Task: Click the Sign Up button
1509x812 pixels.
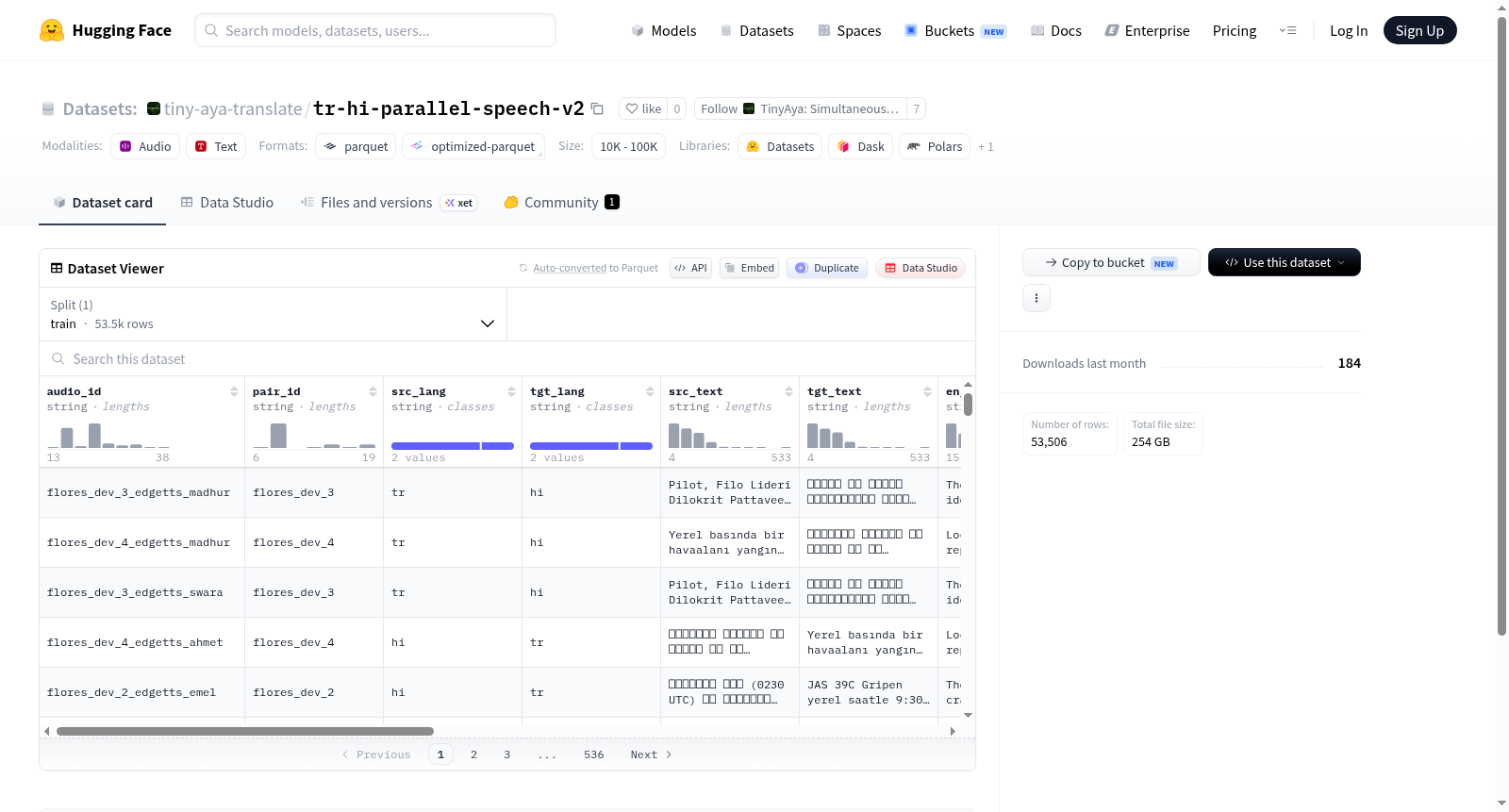Action: pos(1419,30)
